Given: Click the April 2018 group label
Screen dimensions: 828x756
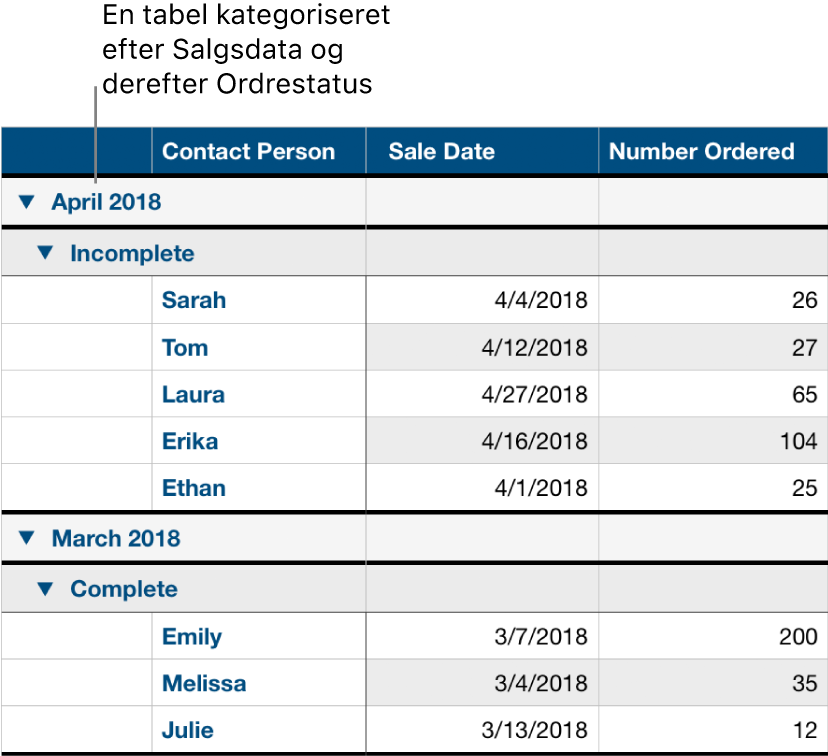Looking at the screenshot, I should 106,203.
